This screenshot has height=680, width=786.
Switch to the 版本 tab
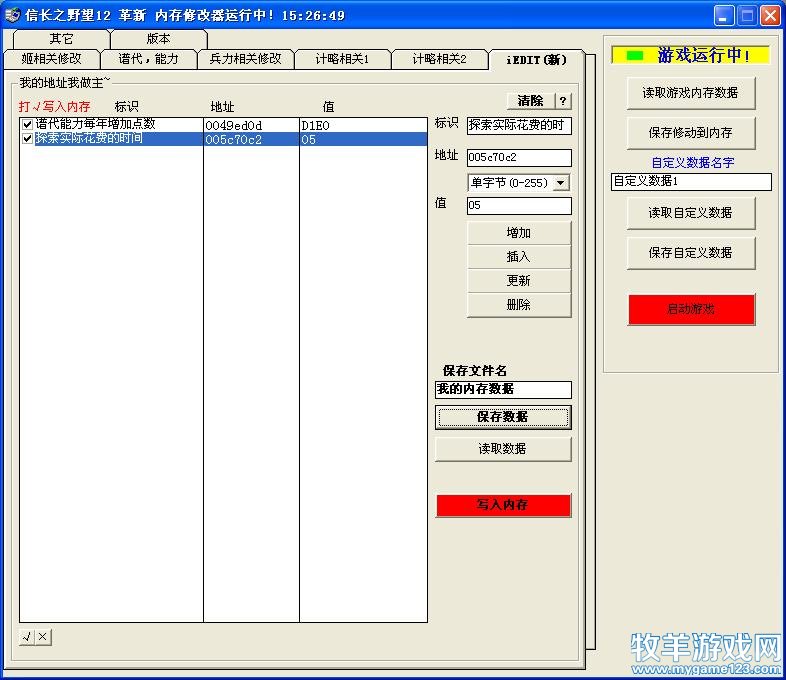click(x=158, y=39)
